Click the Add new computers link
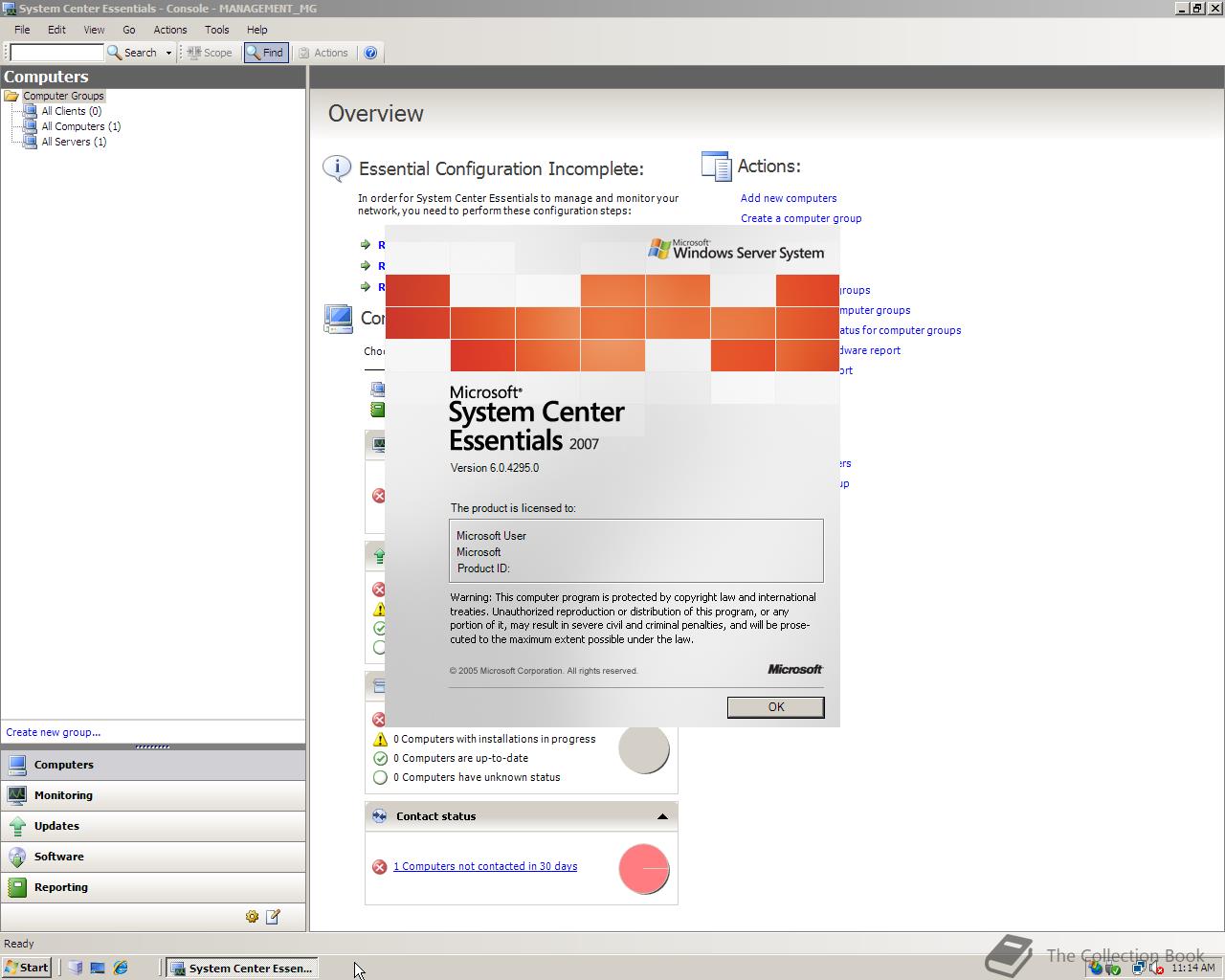Viewport: 1225px width, 980px height. click(789, 198)
